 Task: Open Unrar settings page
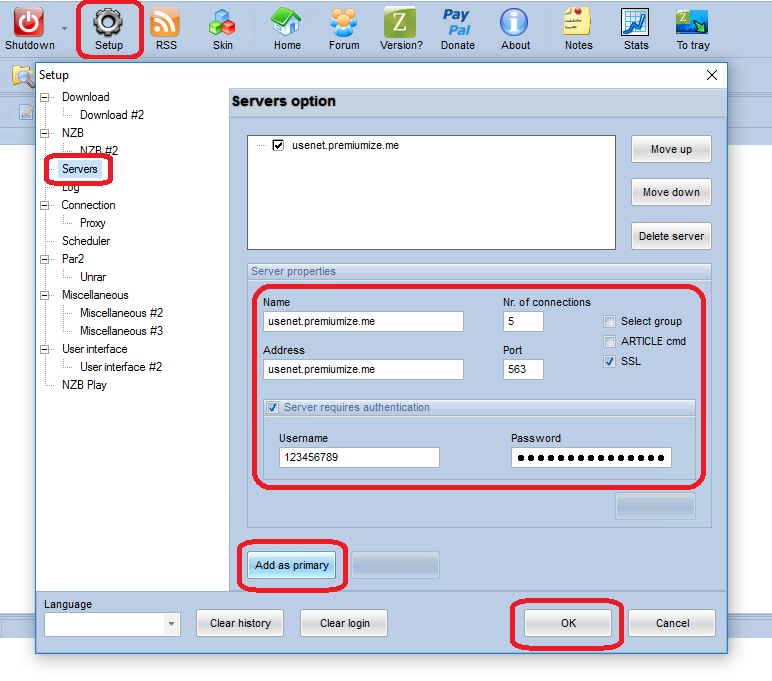[x=93, y=277]
